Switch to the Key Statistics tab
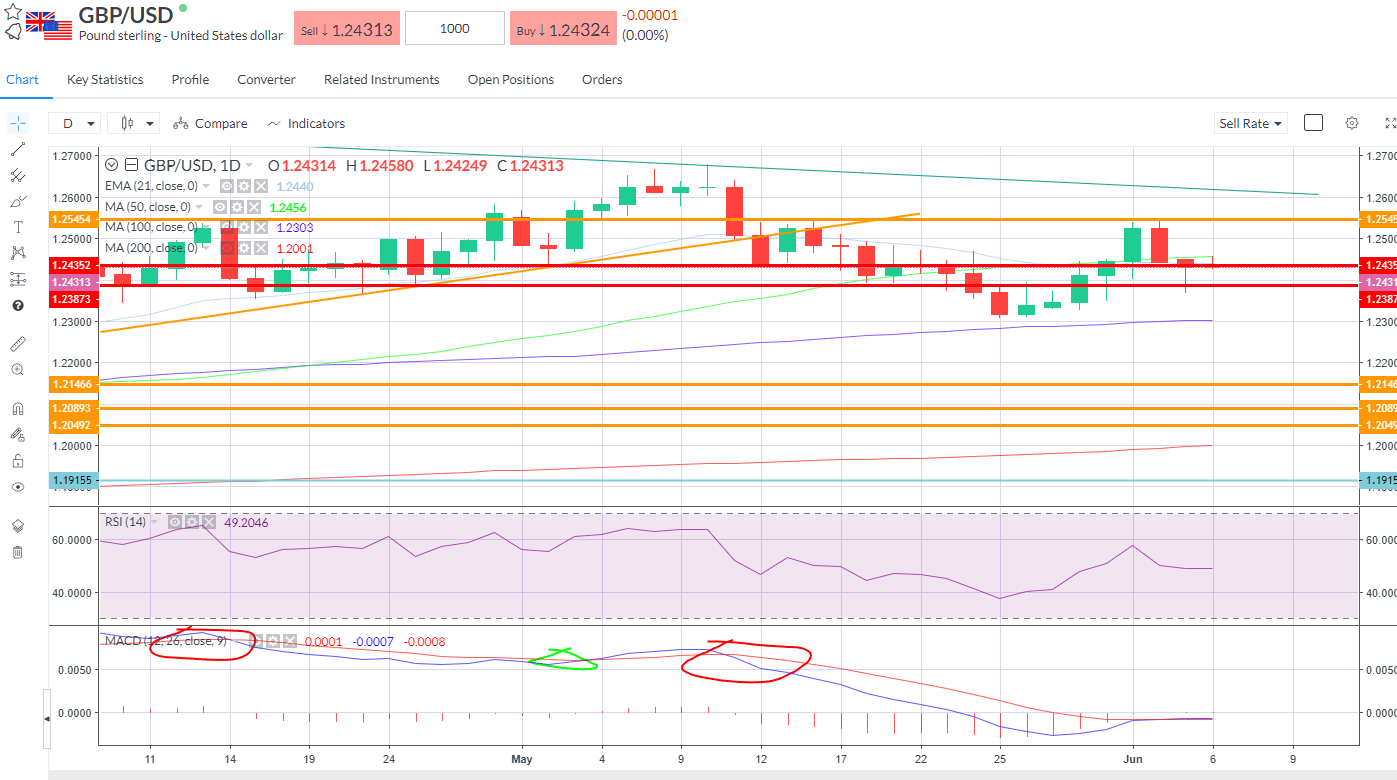This screenshot has height=780, width=1397. [x=104, y=79]
